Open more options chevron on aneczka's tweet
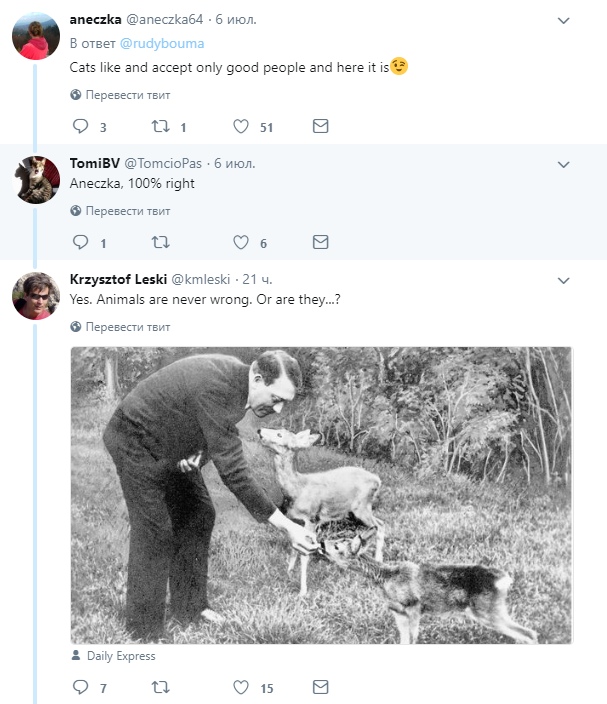 pos(563,21)
